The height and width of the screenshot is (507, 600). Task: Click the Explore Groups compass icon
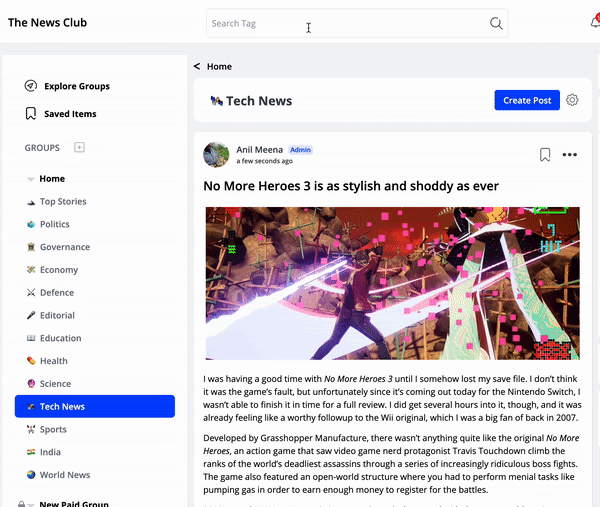[x=31, y=86]
